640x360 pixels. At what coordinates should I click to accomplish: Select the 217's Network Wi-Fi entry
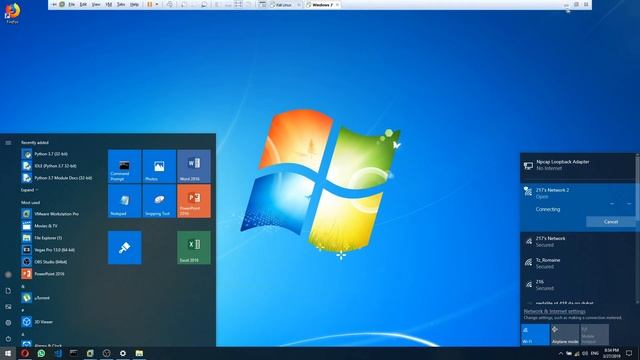click(x=578, y=242)
